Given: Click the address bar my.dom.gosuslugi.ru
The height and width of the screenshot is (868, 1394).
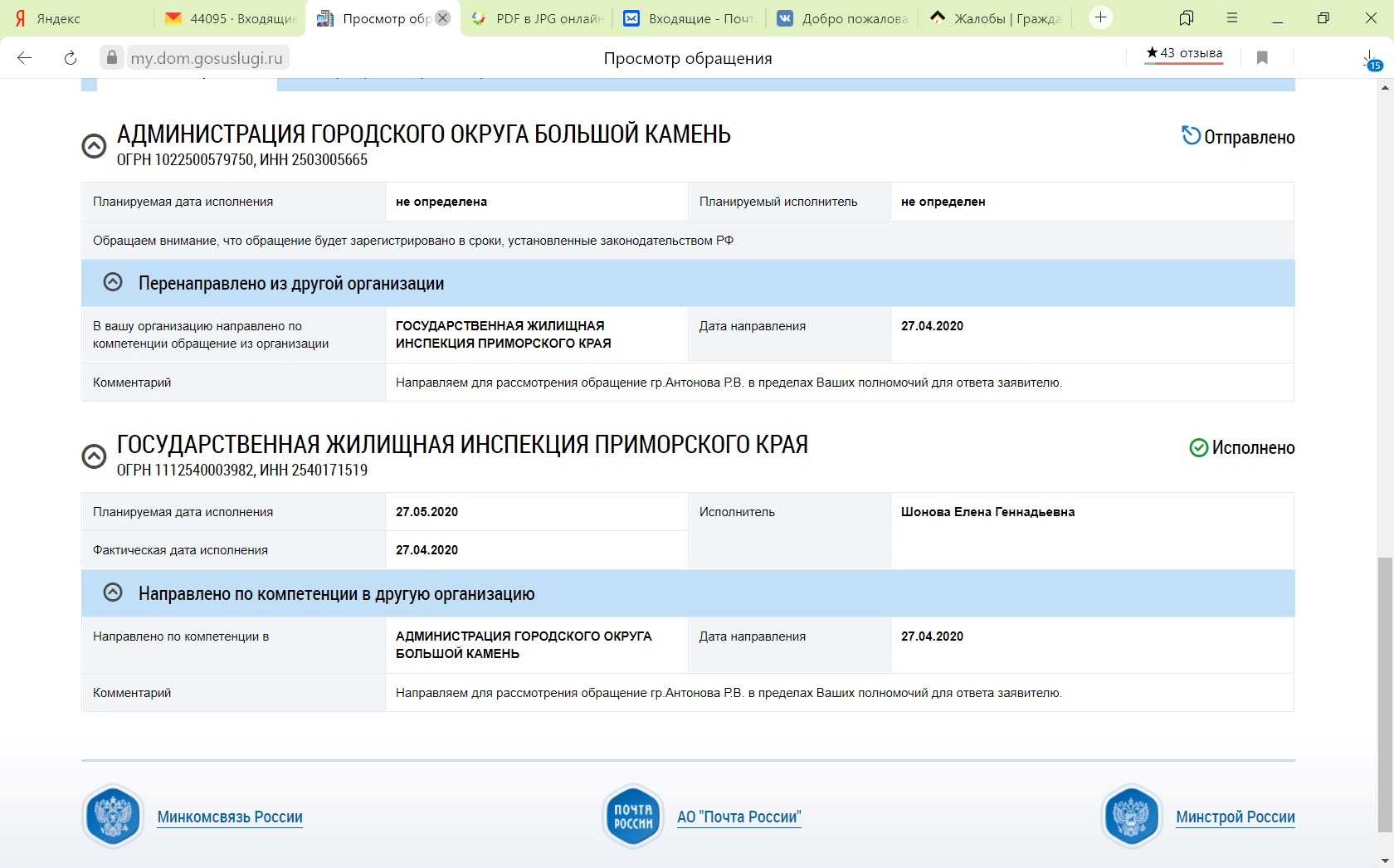Looking at the screenshot, I should click(207, 58).
